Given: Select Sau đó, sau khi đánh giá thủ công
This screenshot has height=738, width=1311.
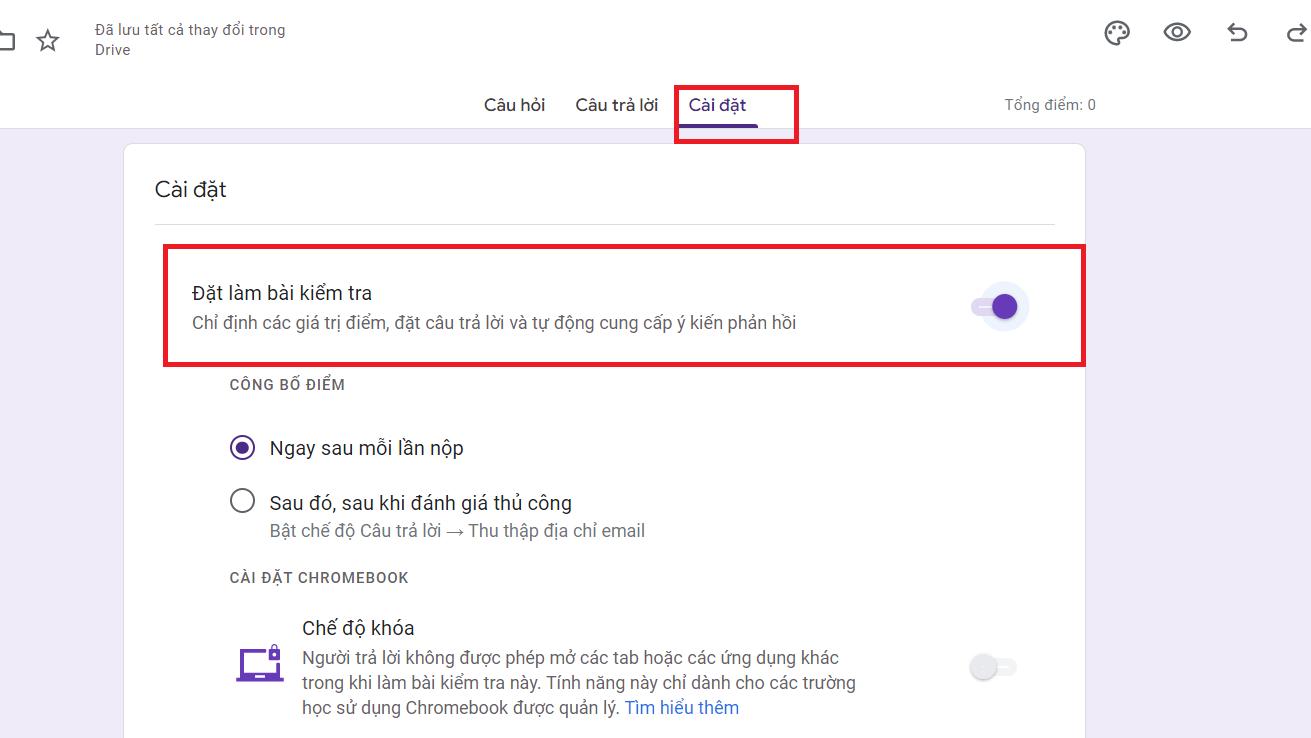Looking at the screenshot, I should tap(242, 501).
